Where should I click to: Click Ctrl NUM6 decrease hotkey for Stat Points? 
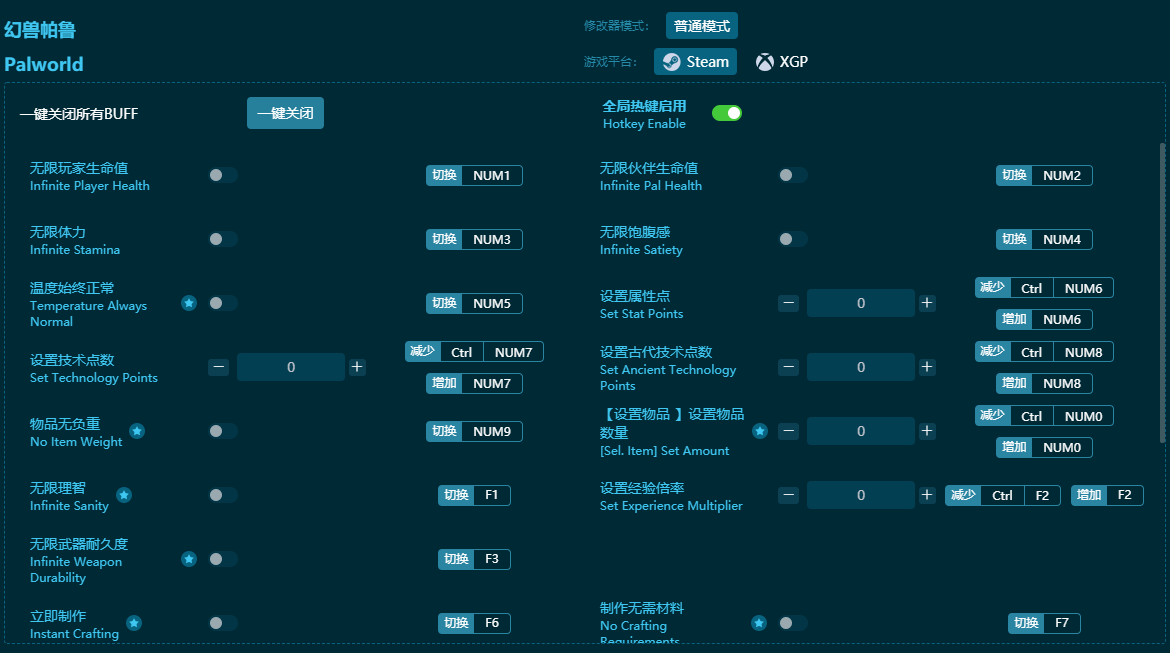pos(1044,288)
